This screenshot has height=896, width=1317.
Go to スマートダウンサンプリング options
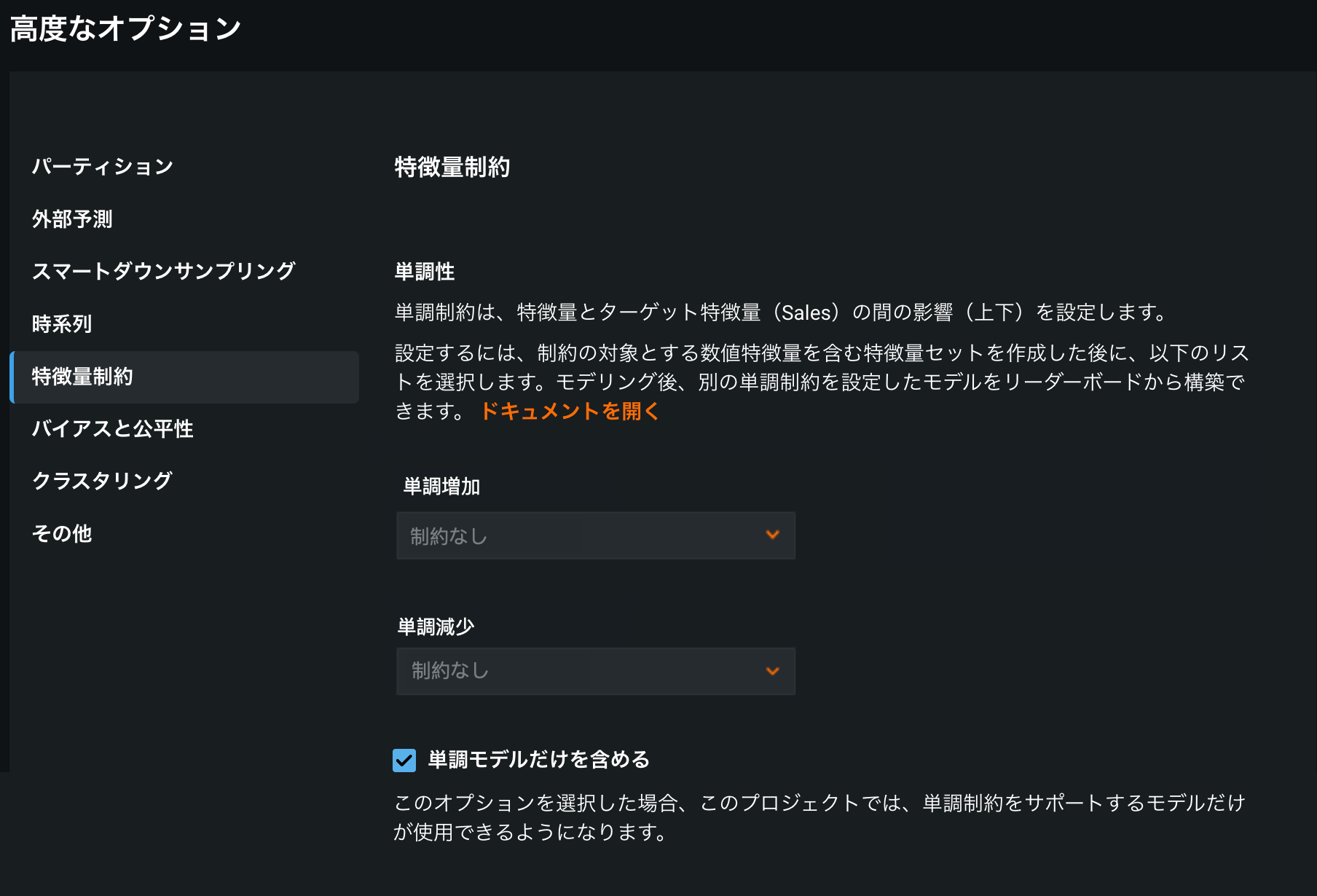[163, 272]
